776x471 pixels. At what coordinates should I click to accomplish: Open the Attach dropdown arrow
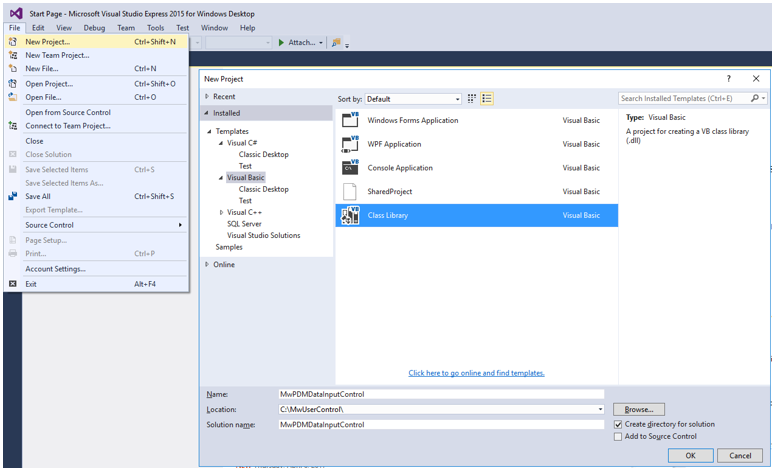point(321,43)
